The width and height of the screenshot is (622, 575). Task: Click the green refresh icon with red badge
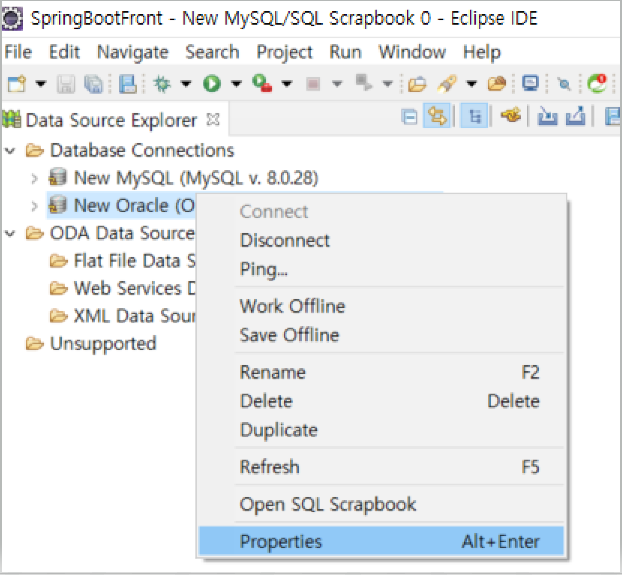597,83
